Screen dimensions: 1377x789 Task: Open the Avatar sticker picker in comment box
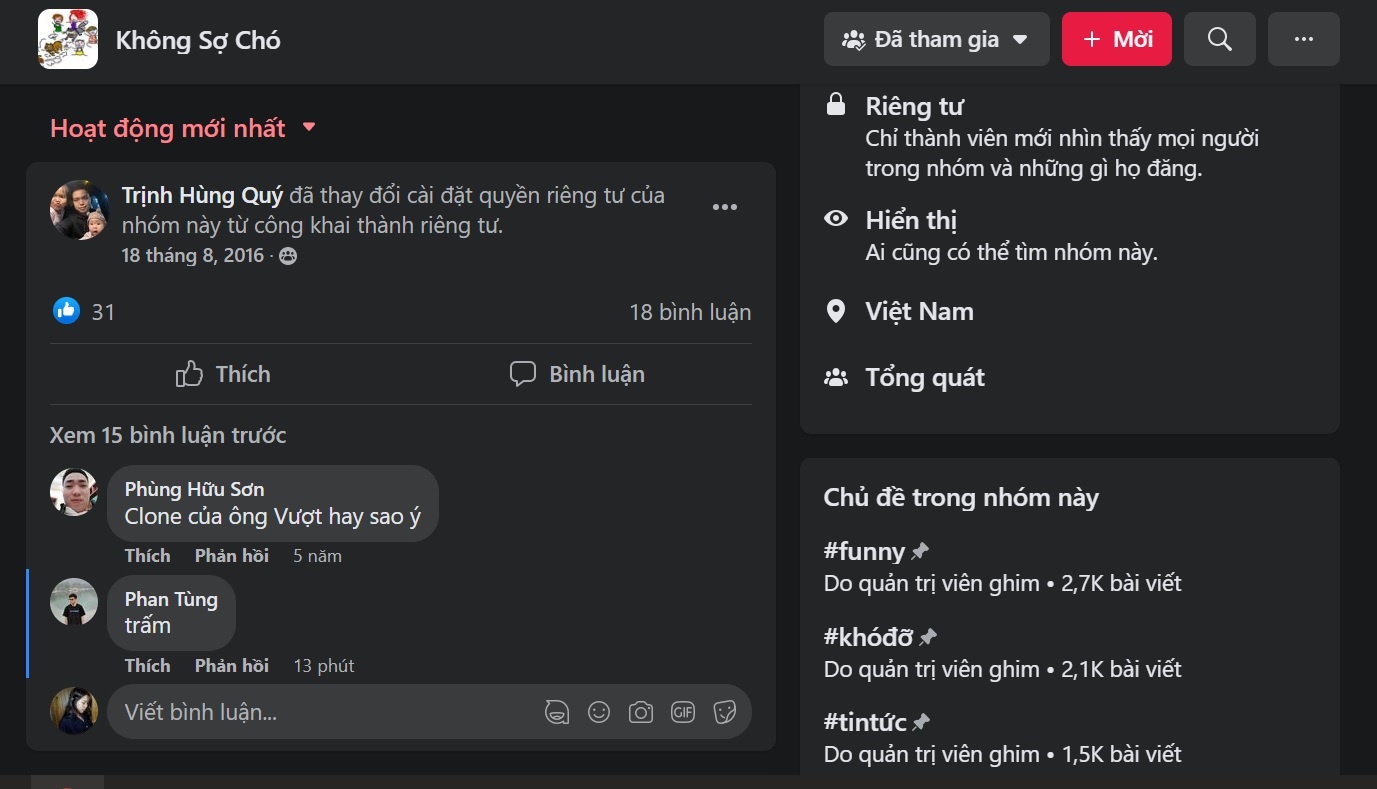[x=557, y=711]
